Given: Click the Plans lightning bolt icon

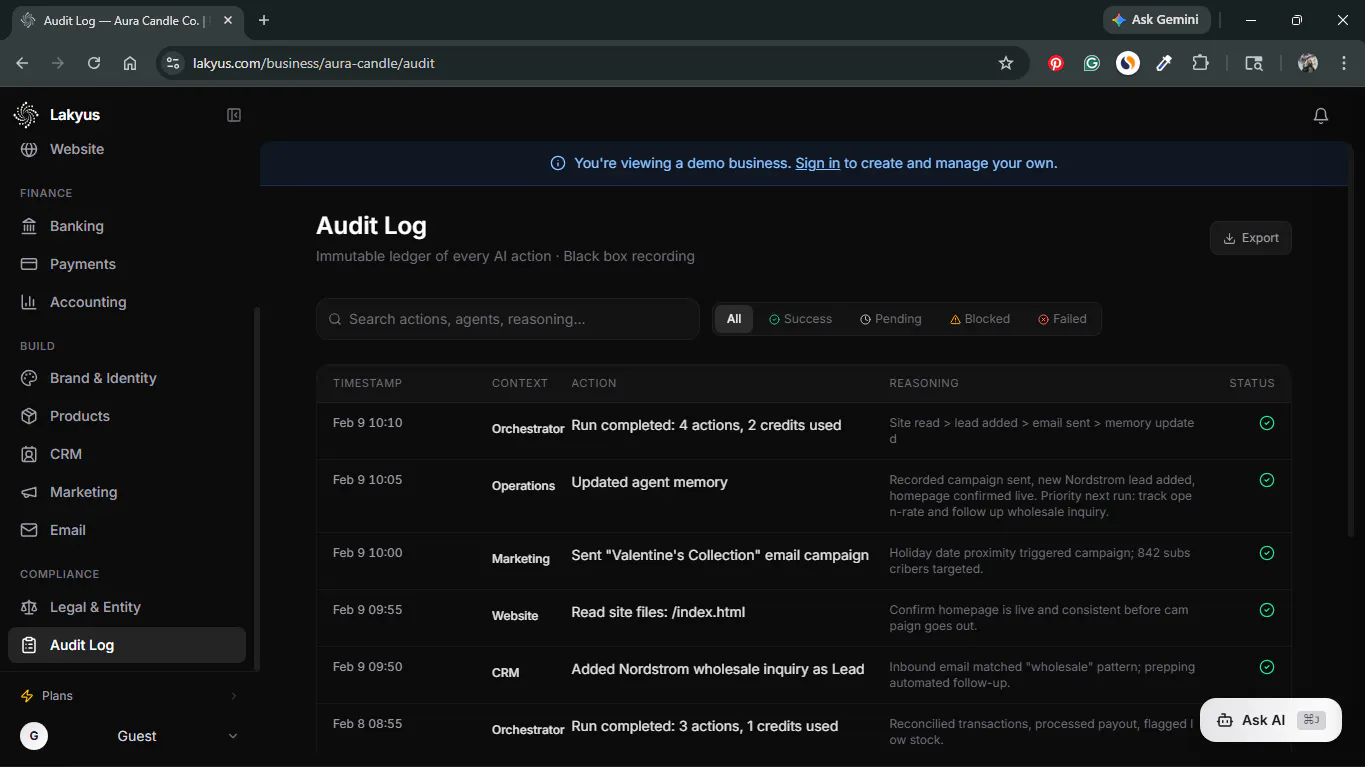Looking at the screenshot, I should point(27,696).
